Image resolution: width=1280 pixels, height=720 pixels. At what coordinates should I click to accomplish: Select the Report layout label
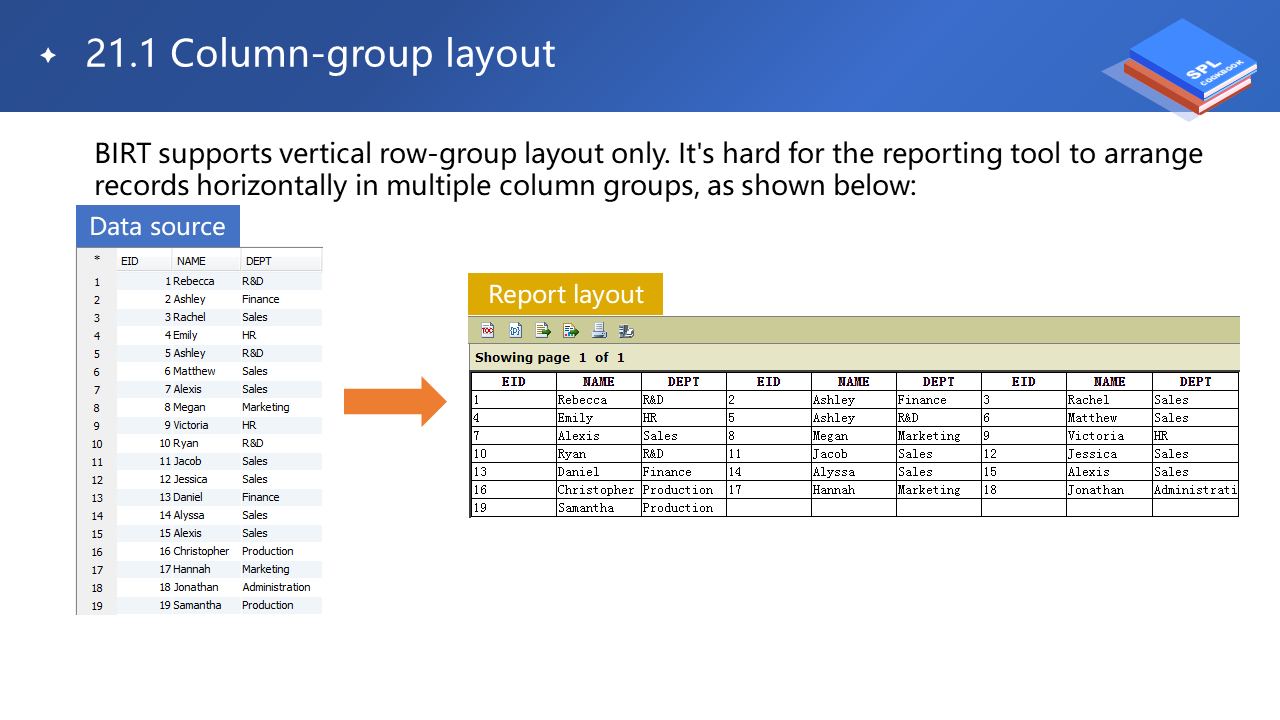click(x=565, y=295)
